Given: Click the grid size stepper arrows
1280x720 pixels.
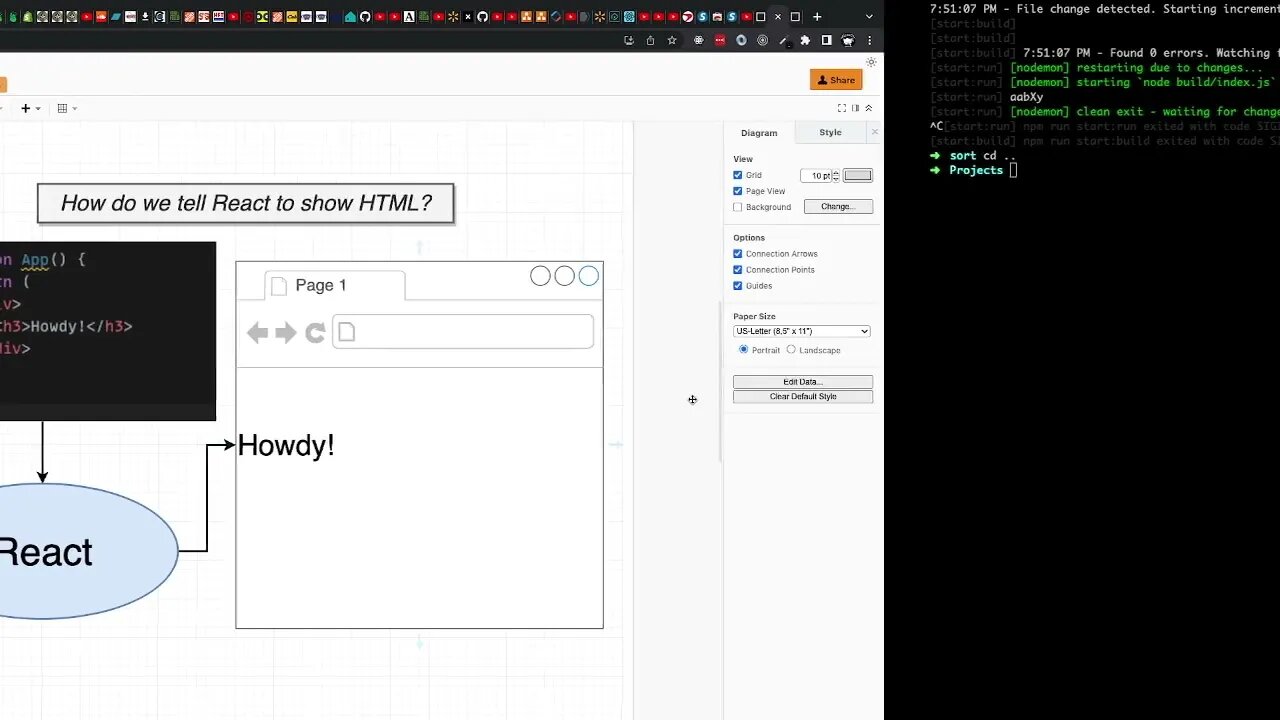Looking at the screenshot, I should 836,175.
